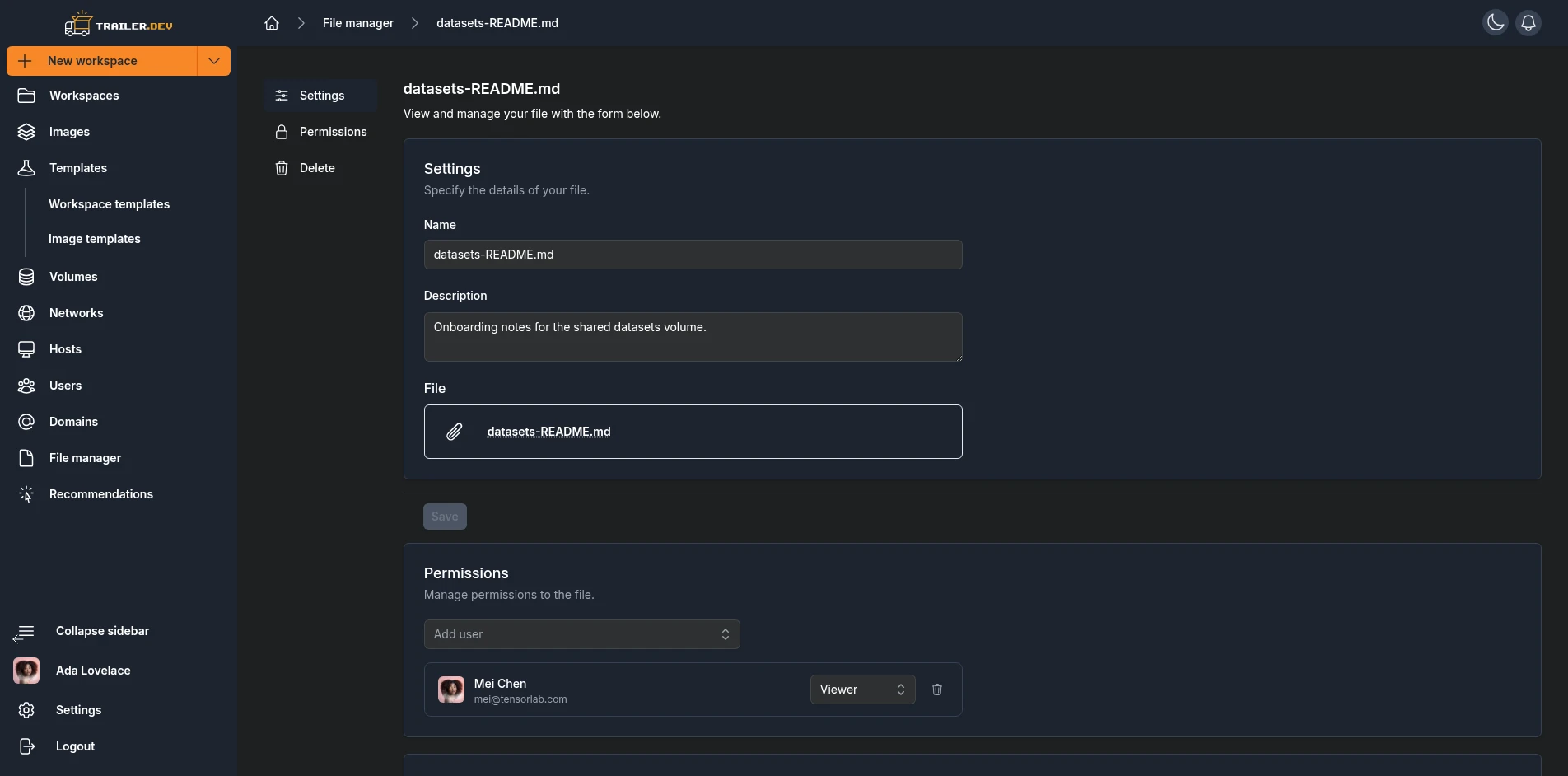Image resolution: width=1568 pixels, height=776 pixels.
Task: Focus the Description text area
Action: (693, 337)
